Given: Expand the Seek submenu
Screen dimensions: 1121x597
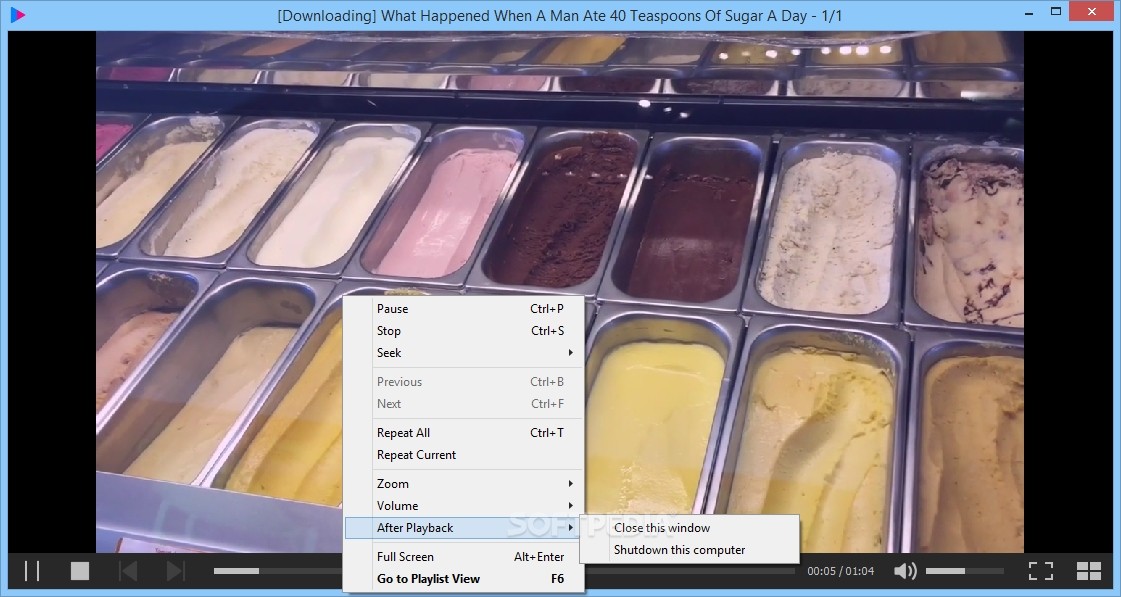Looking at the screenshot, I should click(464, 352).
